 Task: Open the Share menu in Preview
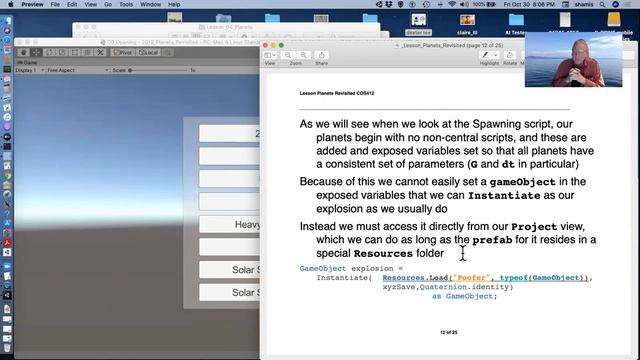pyautogui.click(x=322, y=55)
